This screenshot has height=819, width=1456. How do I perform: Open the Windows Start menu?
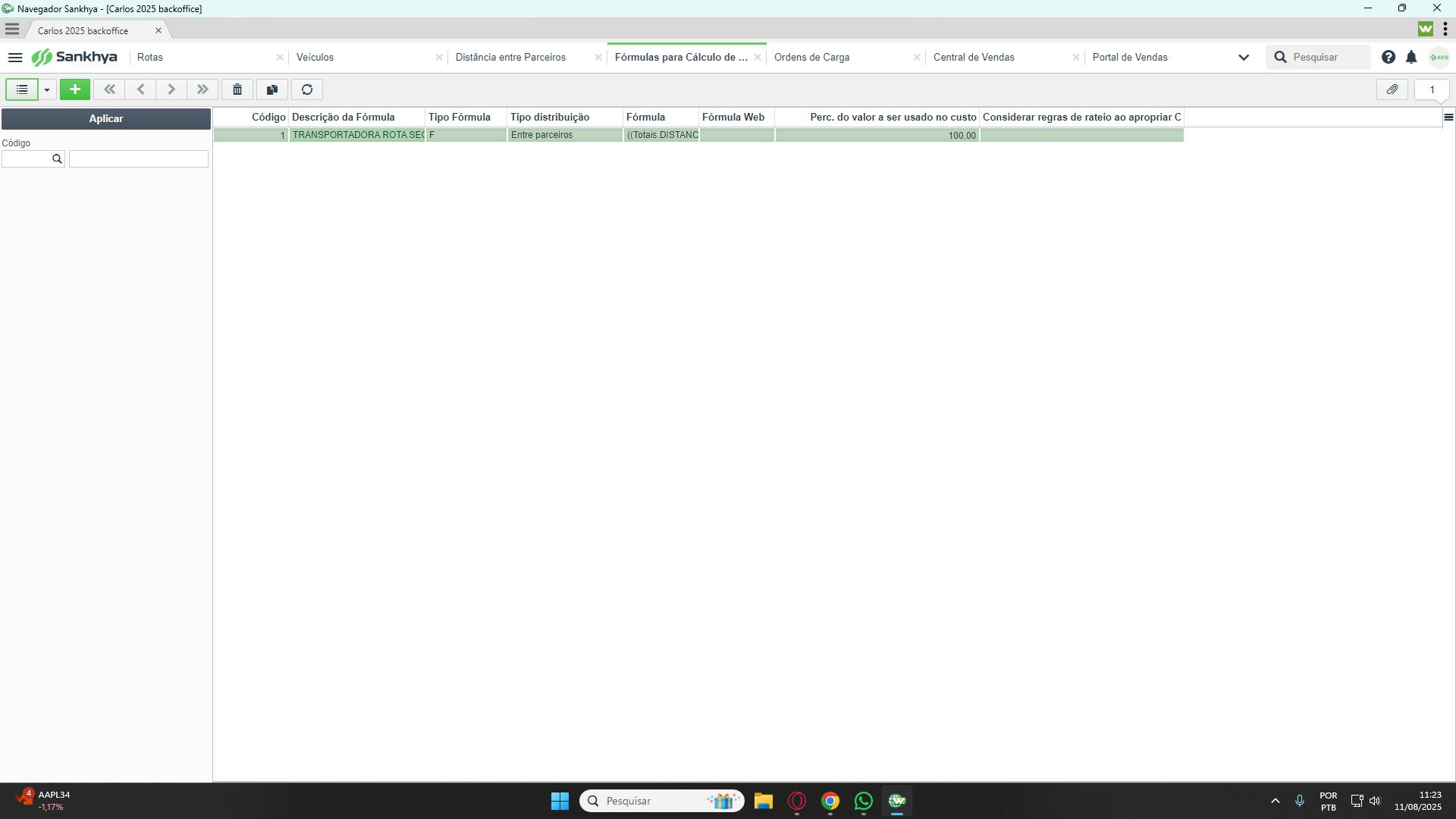560,802
